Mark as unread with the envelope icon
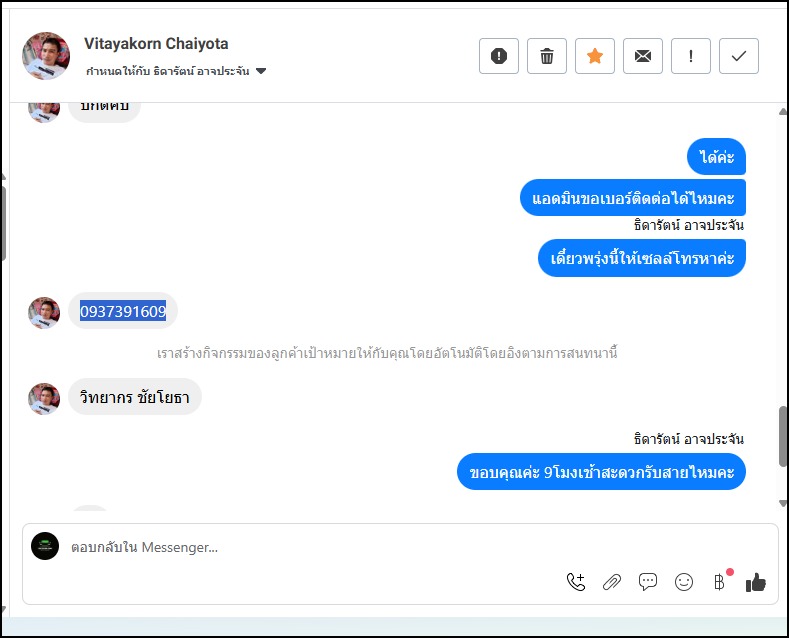Screen dimensions: 789x638 pyautogui.click(x=643, y=56)
